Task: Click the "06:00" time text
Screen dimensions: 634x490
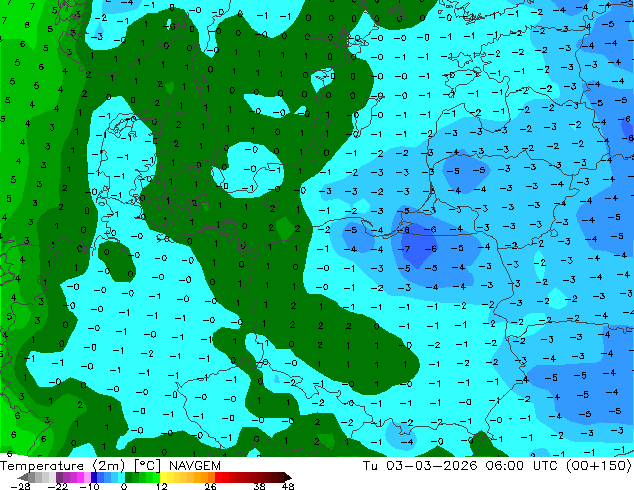Action: (x=505, y=466)
